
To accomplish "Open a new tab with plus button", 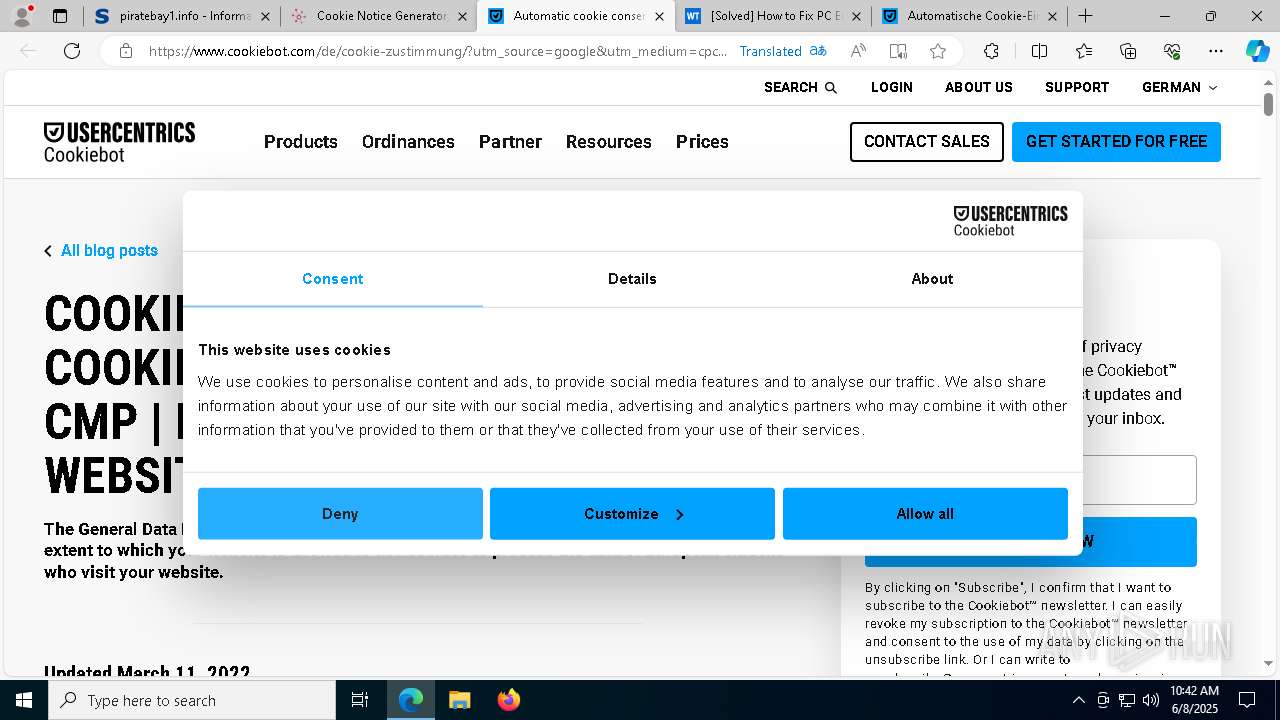I will tap(1086, 16).
